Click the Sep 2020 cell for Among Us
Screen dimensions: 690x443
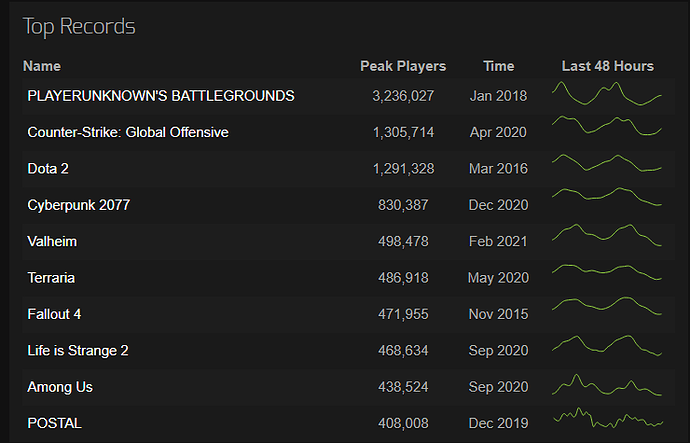pos(498,387)
